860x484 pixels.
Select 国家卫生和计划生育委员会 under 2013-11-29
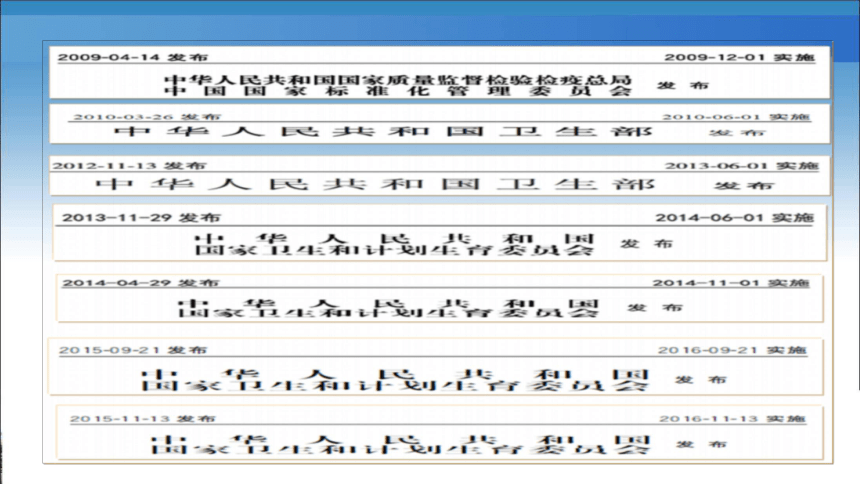coord(394,250)
